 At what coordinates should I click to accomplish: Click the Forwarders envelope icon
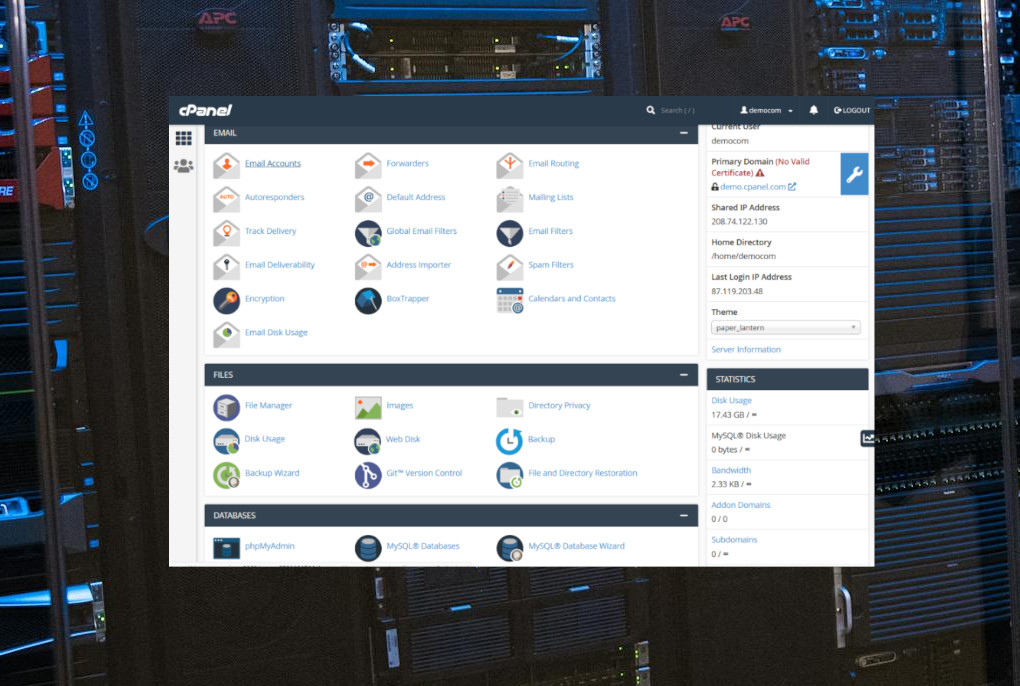(368, 165)
